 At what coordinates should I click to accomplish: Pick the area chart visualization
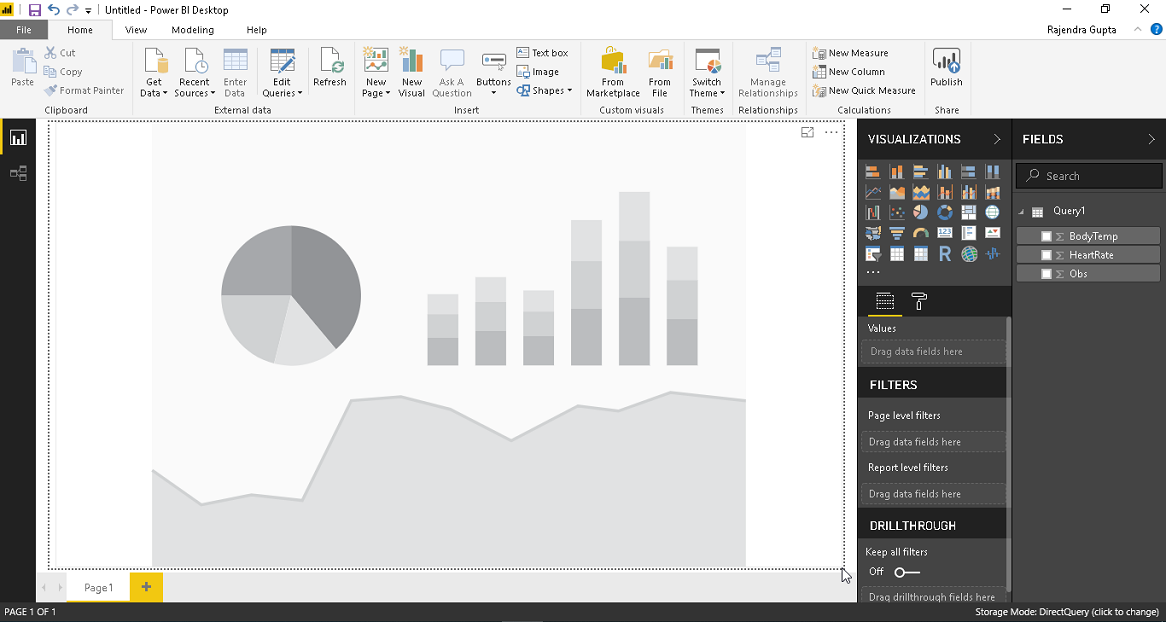click(897, 193)
